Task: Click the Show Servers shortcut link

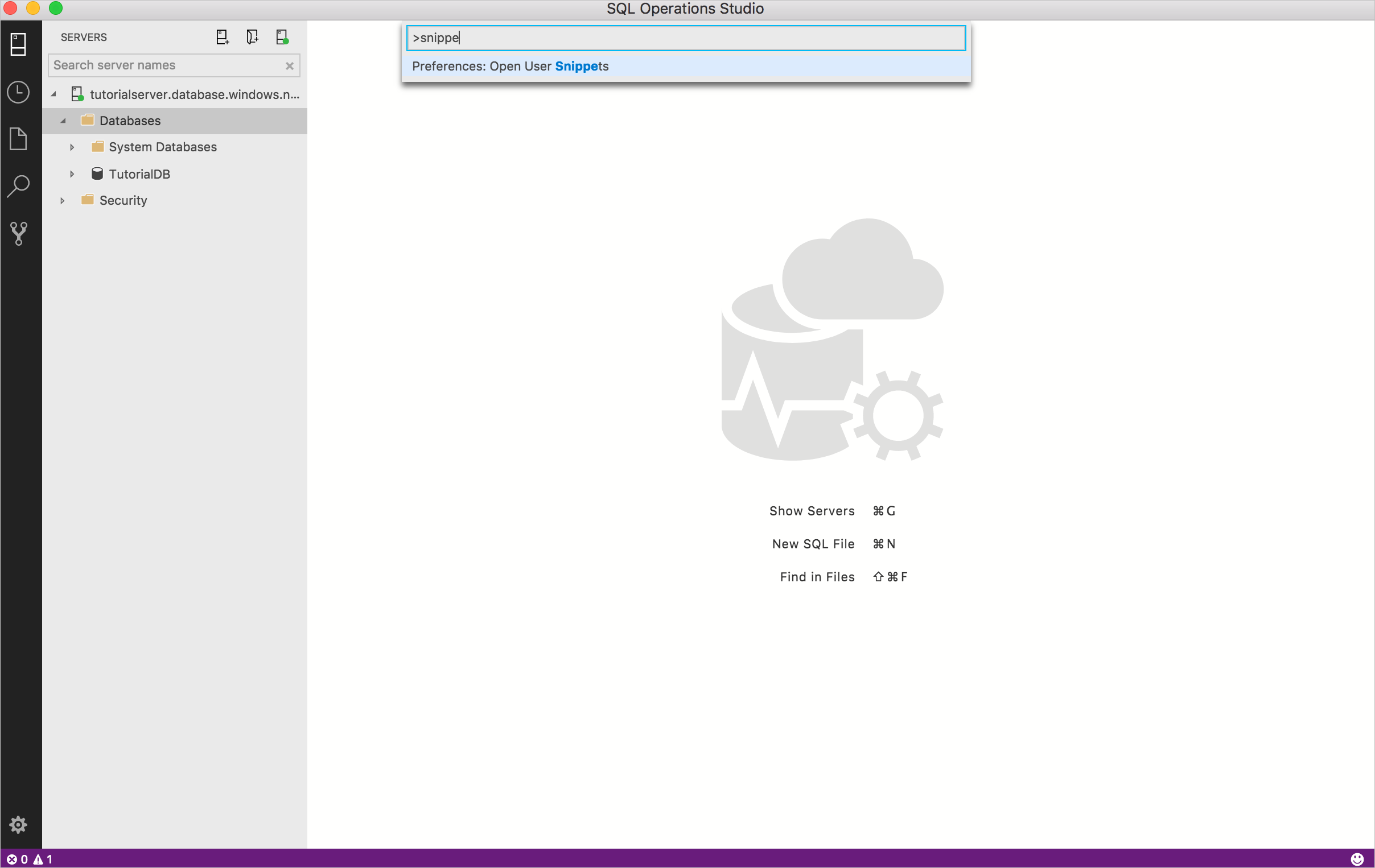Action: (x=811, y=511)
